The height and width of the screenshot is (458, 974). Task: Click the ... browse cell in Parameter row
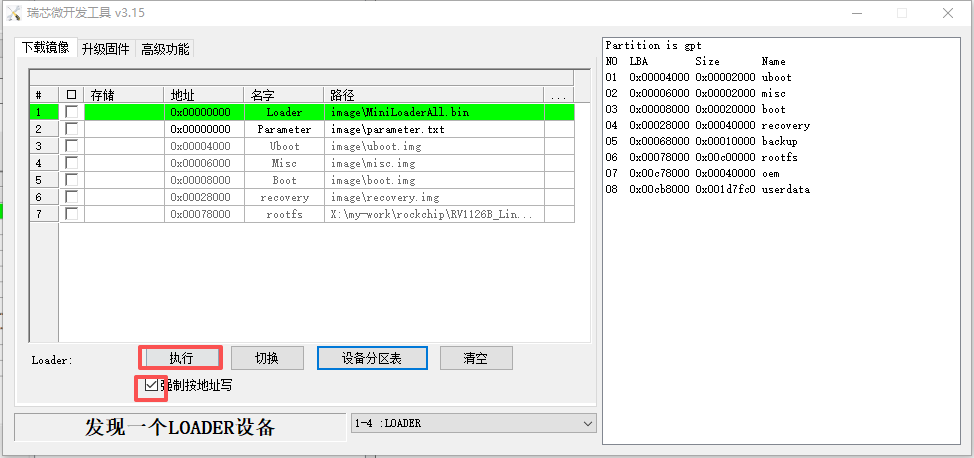pos(558,129)
